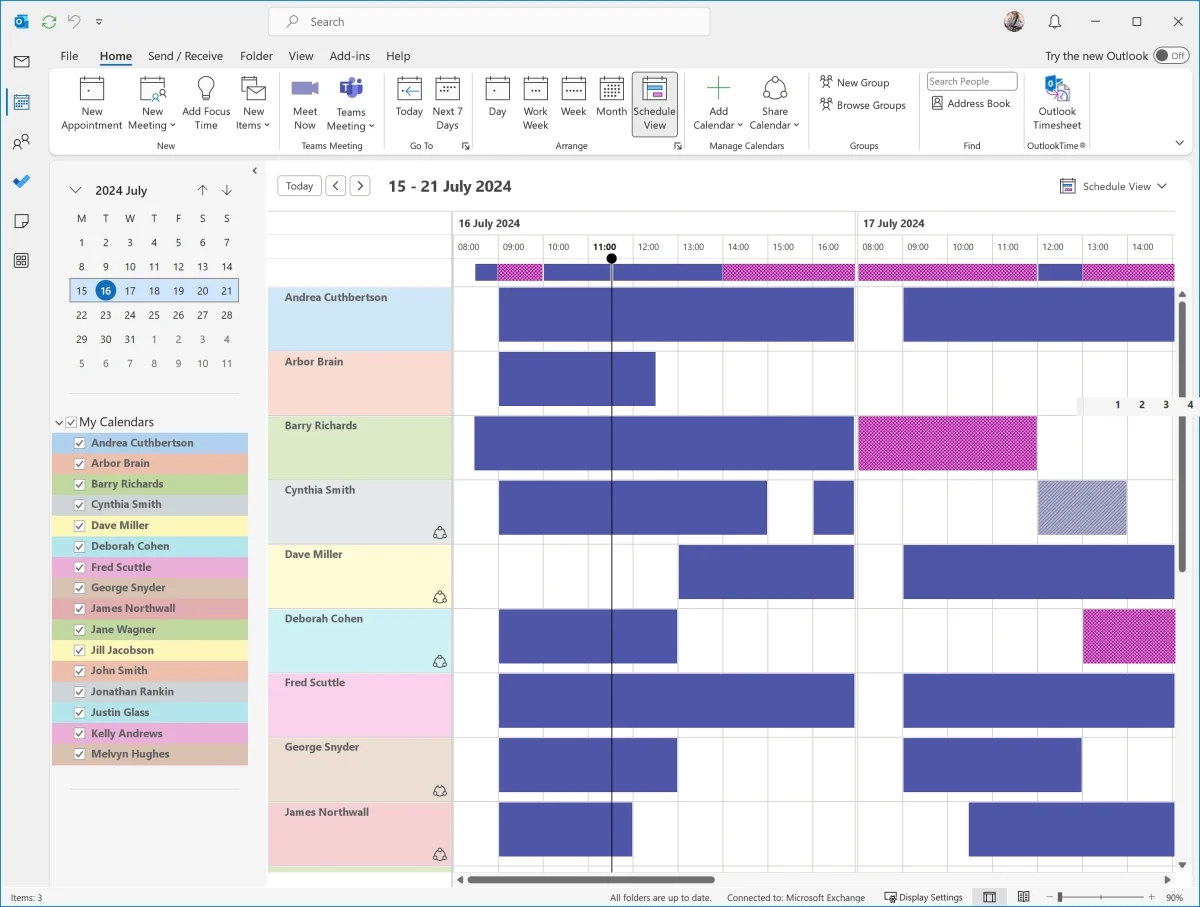
Task: Open the Help tab
Action: click(x=398, y=56)
